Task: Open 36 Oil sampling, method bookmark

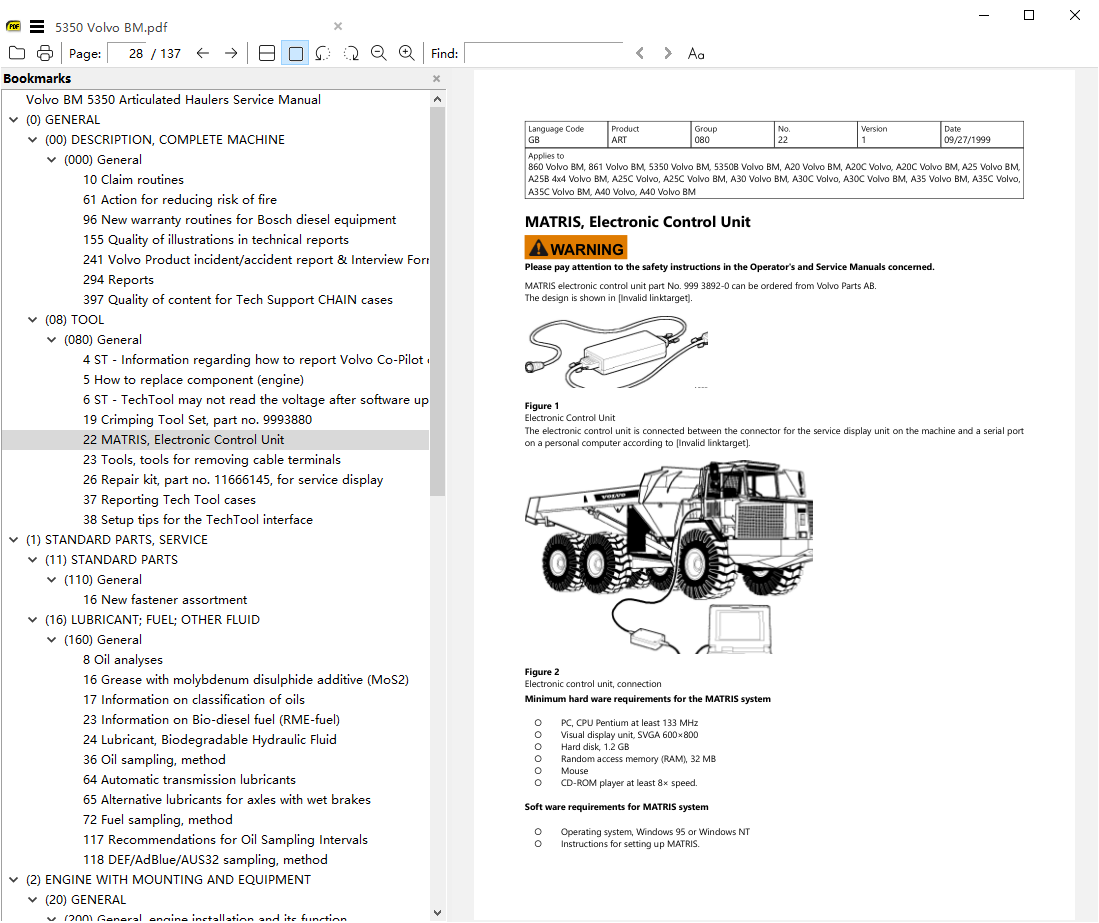Action: (154, 760)
